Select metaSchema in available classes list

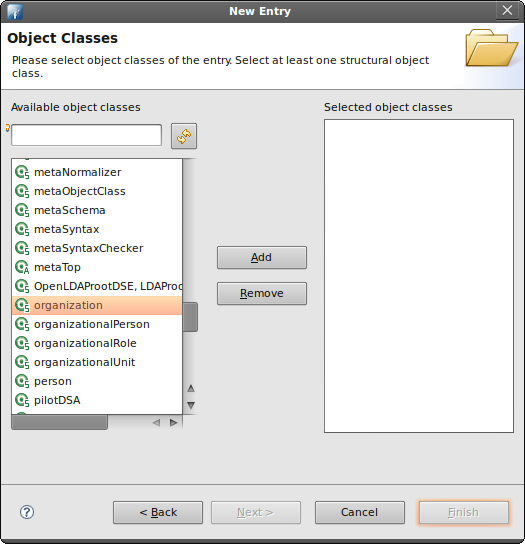pyautogui.click(x=97, y=210)
